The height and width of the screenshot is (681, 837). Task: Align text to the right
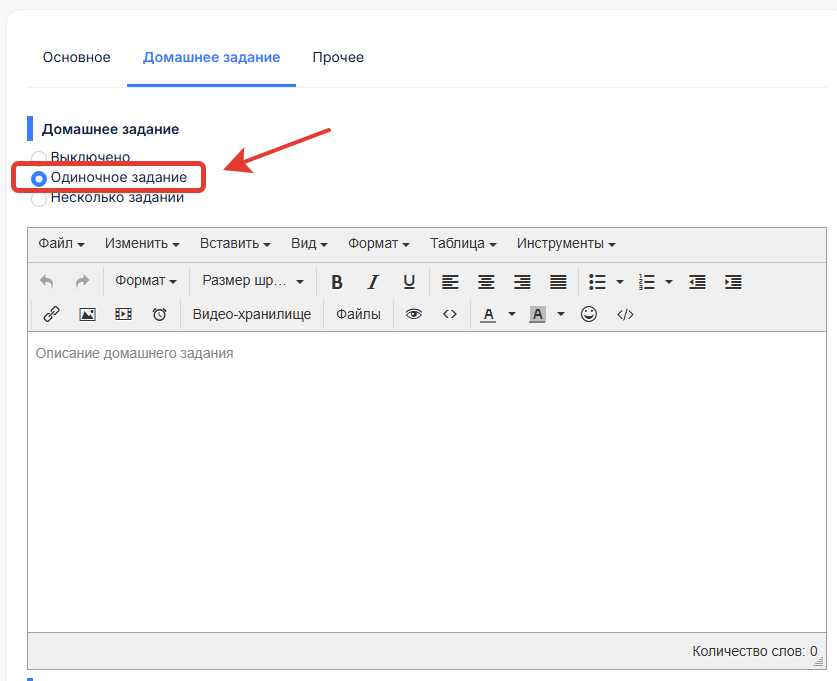coord(522,281)
